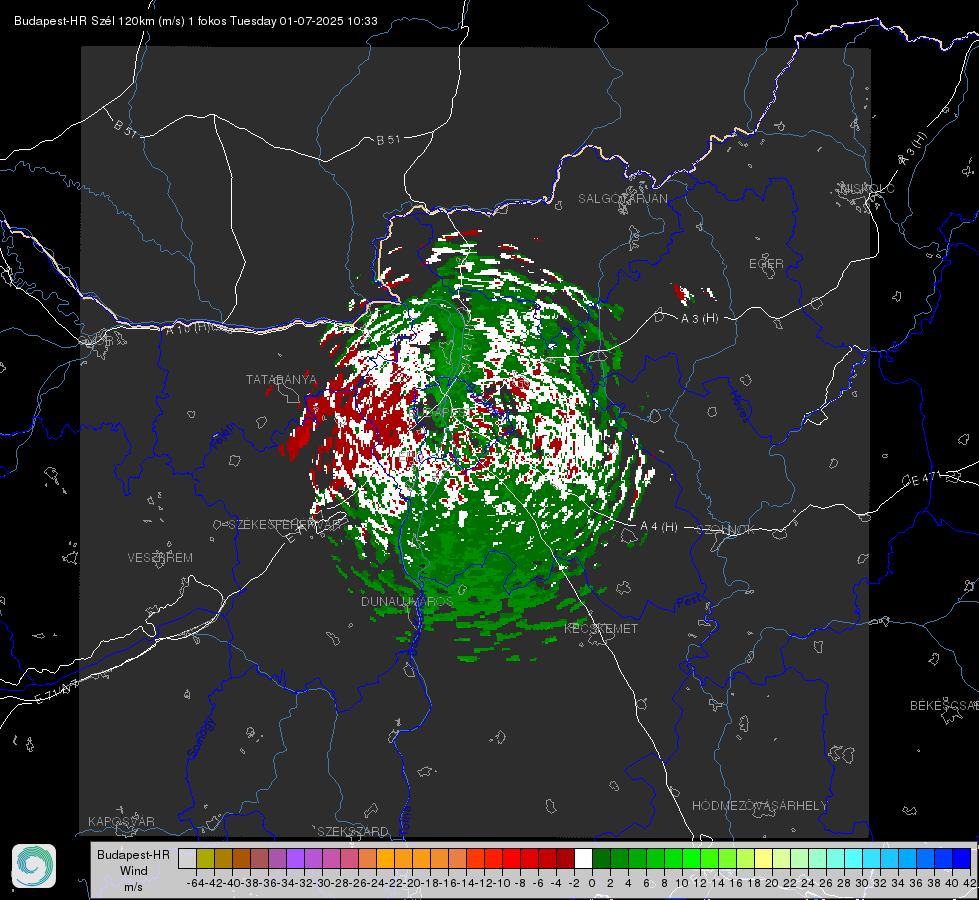The width and height of the screenshot is (979, 900).
Task: Click the TATABÁNYA city label
Action: coord(281,380)
